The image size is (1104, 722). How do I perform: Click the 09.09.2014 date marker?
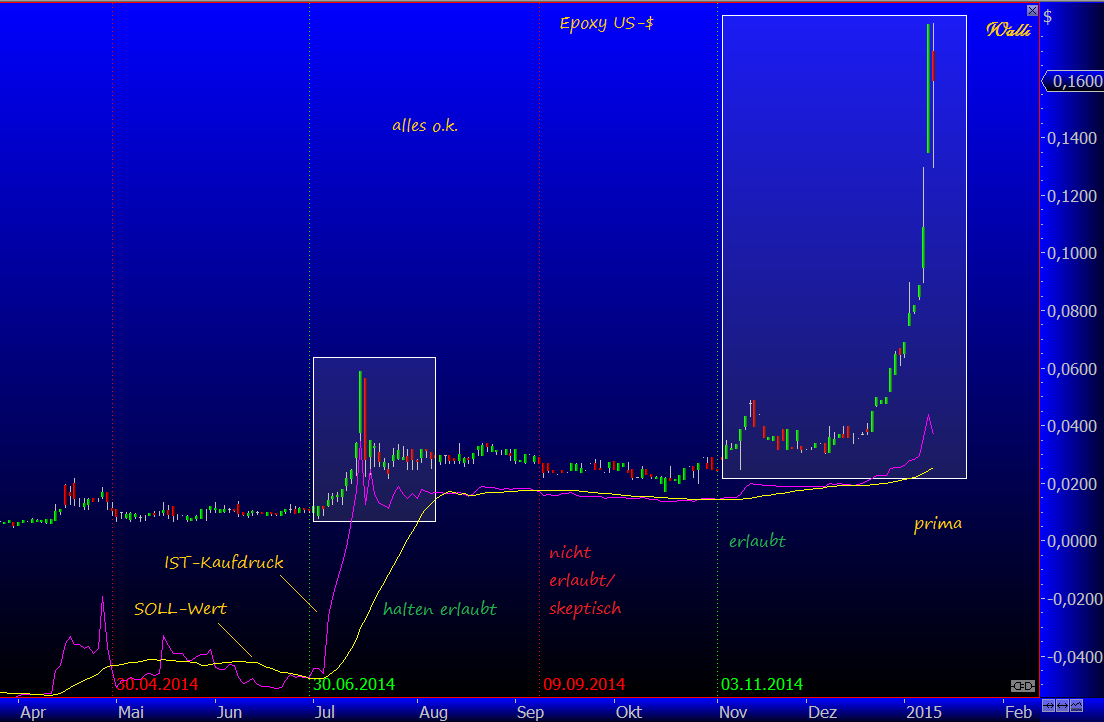(584, 684)
